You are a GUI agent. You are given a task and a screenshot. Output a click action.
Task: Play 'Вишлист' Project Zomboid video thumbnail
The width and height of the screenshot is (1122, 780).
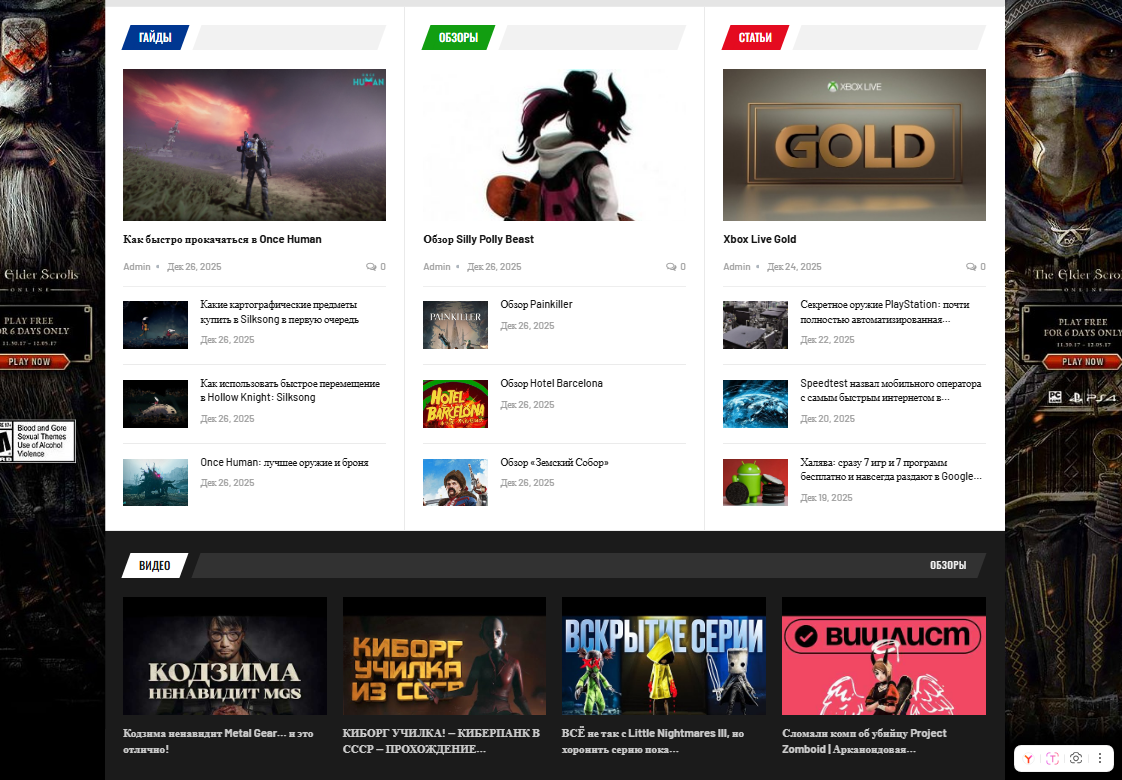pyautogui.click(x=884, y=656)
